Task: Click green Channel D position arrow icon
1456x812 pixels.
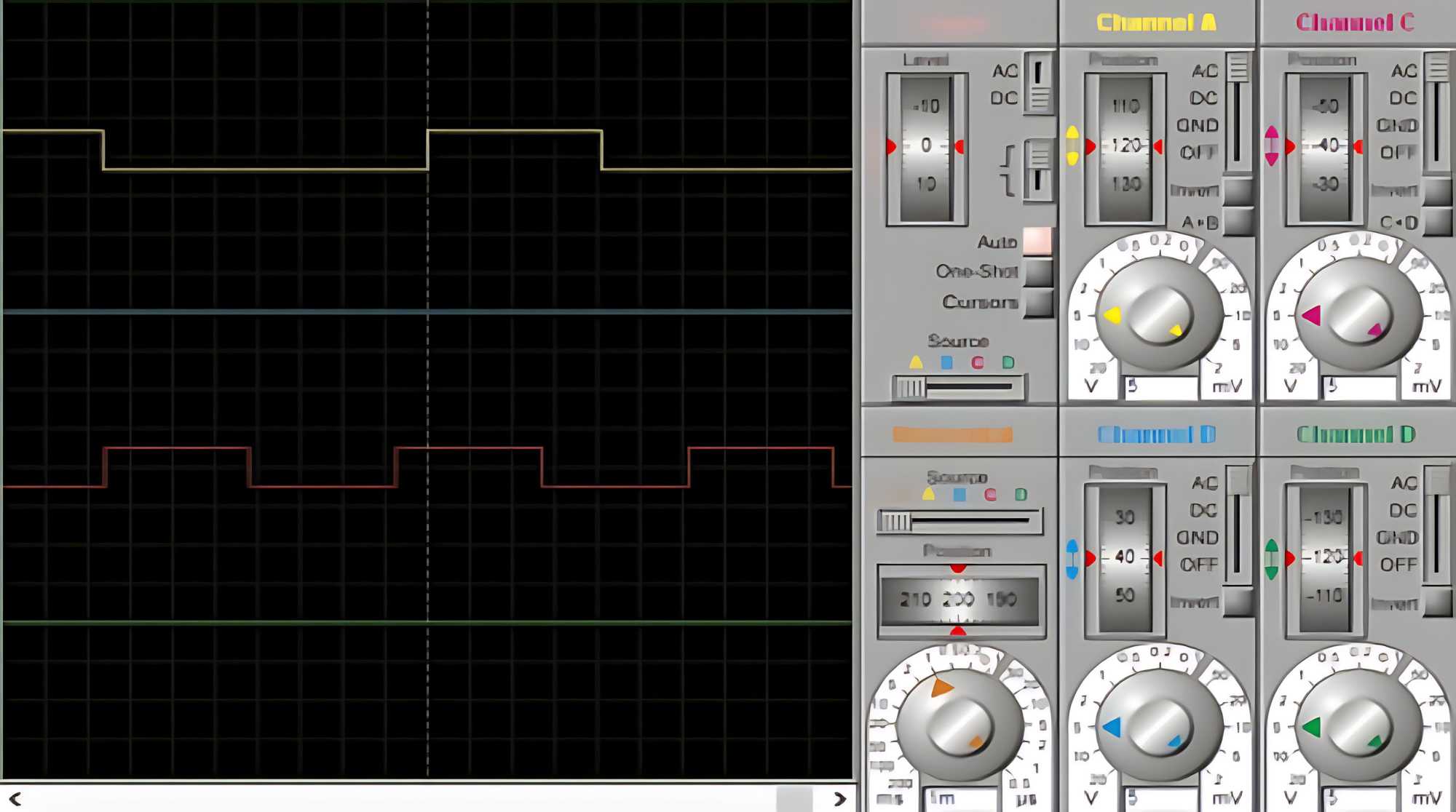Action: point(1272,559)
